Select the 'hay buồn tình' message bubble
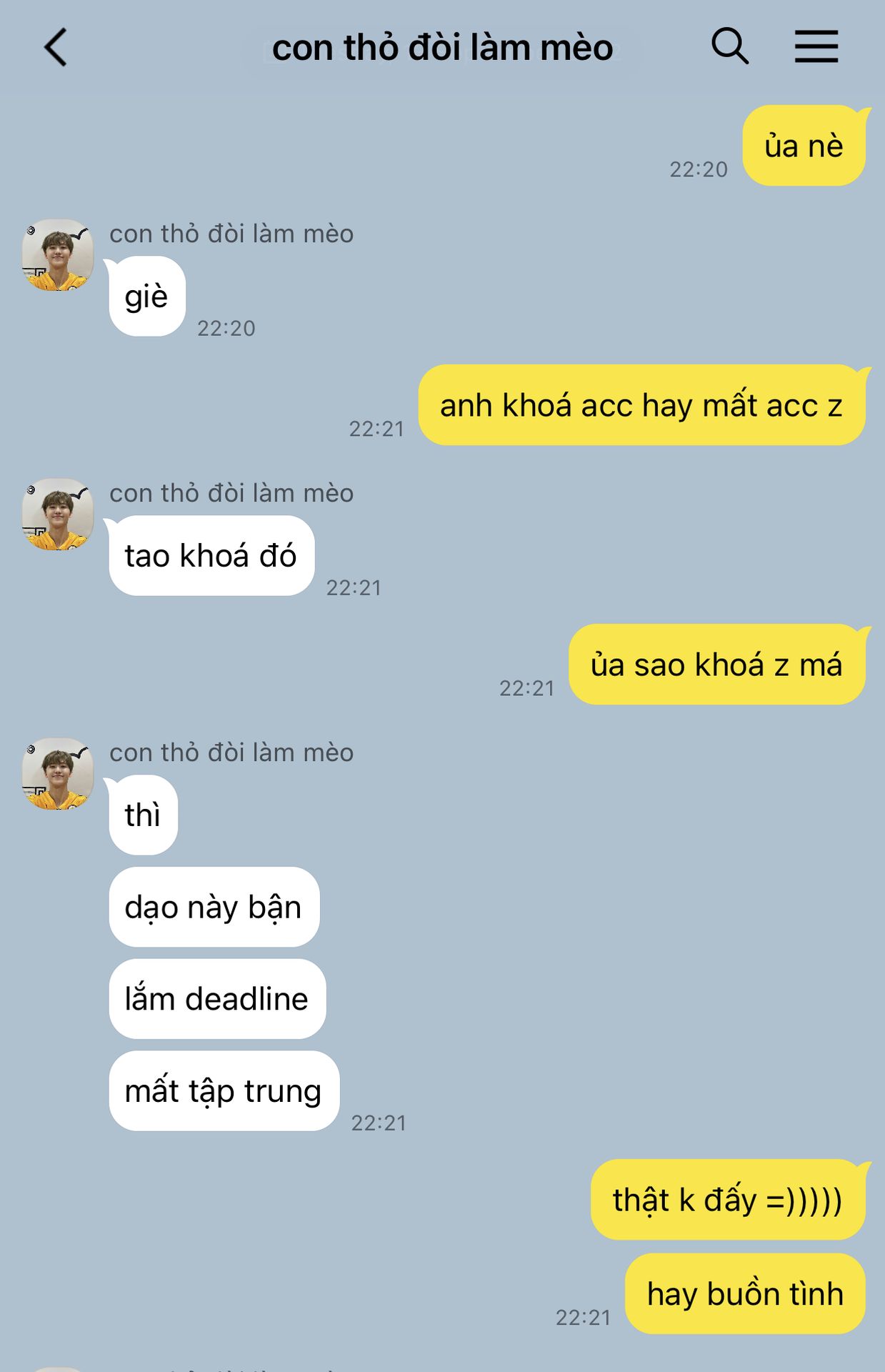The image size is (885, 1372). (x=745, y=1293)
